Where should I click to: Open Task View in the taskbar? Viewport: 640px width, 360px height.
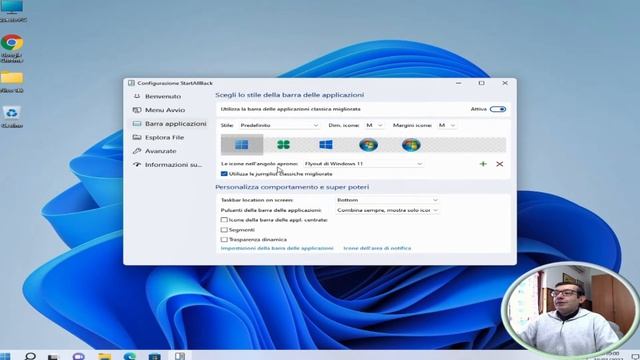point(53,357)
